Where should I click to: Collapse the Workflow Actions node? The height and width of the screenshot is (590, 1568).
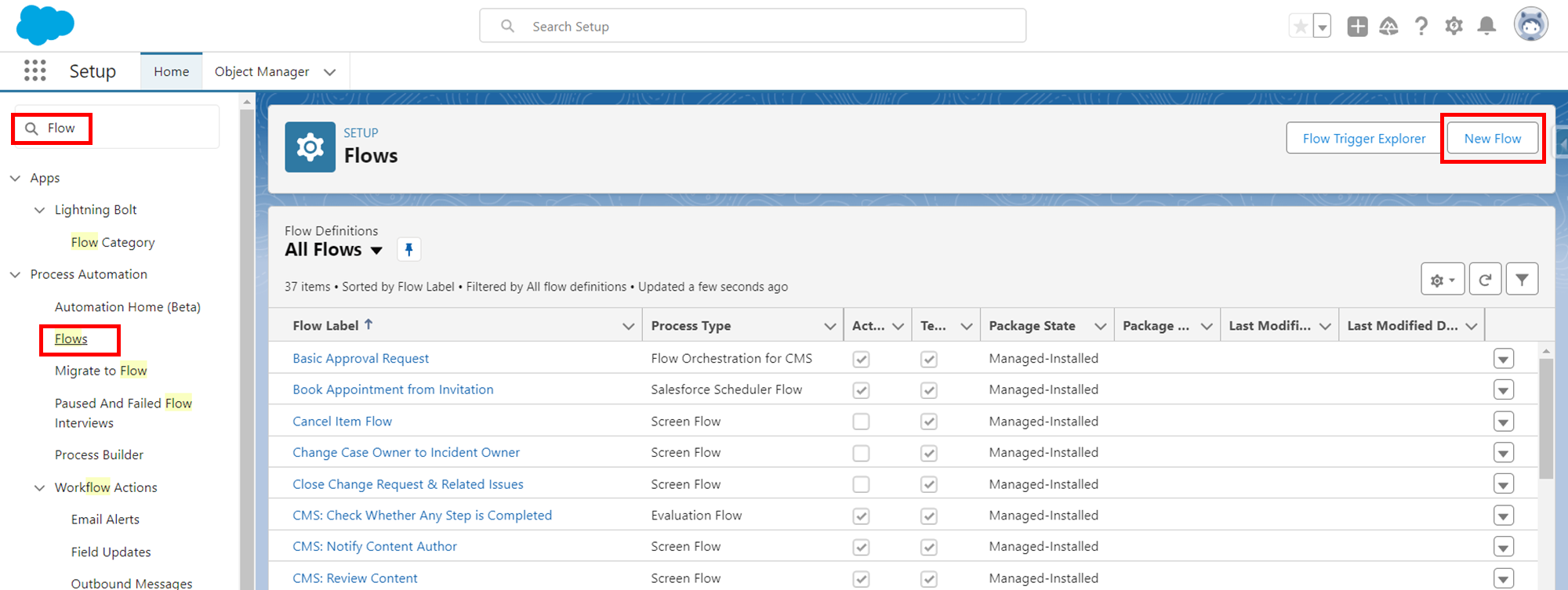click(40, 487)
